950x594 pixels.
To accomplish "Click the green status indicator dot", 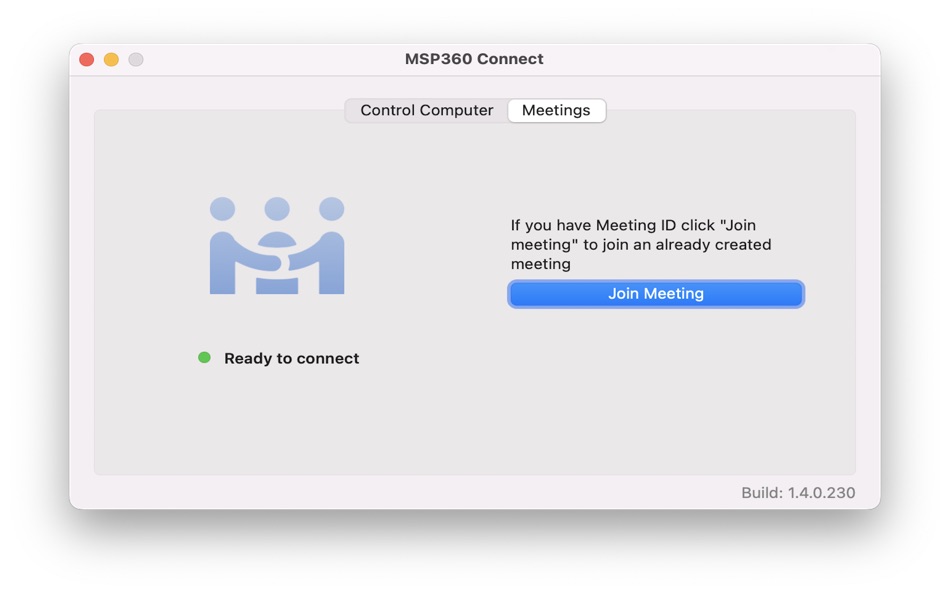I will click(x=204, y=358).
